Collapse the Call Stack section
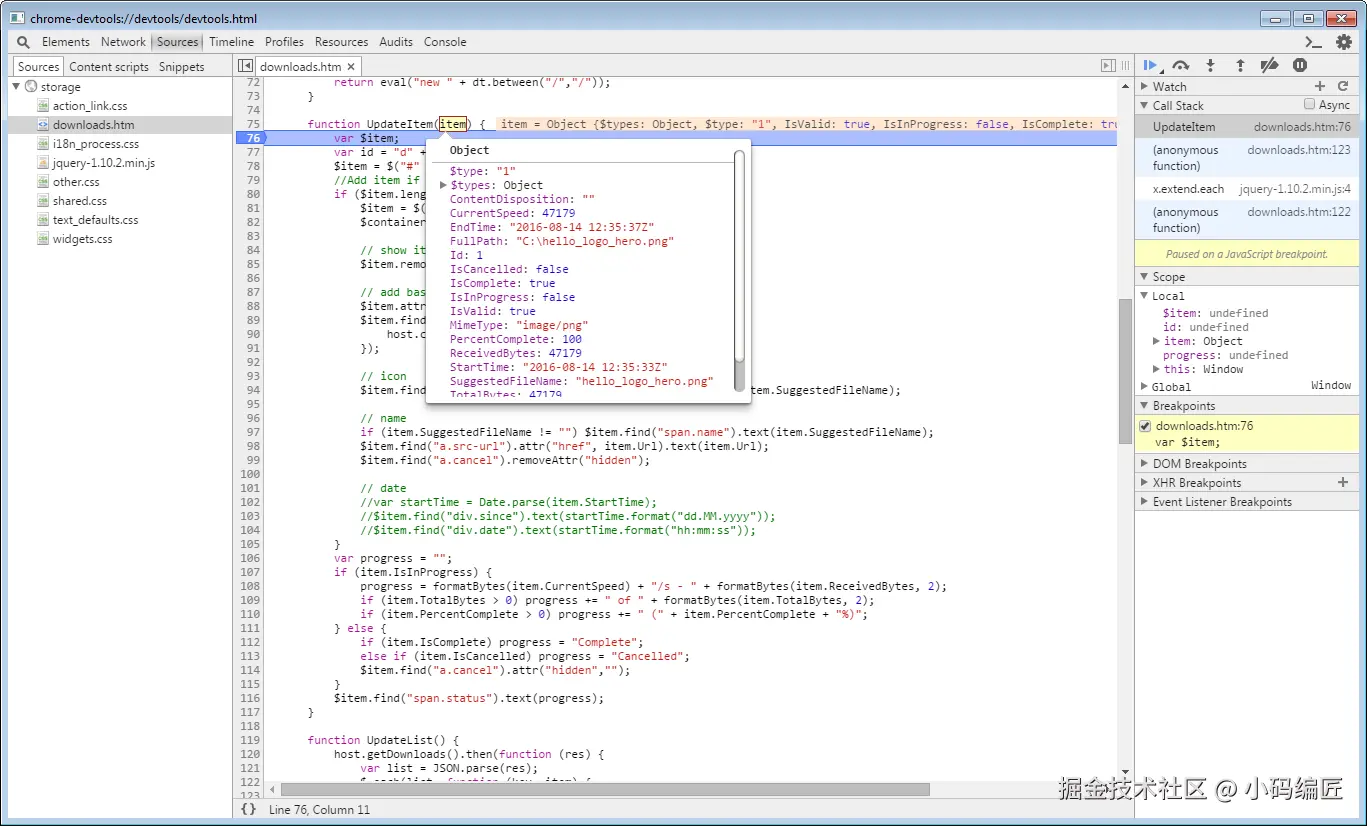The image size is (1367, 826). pos(1144,106)
